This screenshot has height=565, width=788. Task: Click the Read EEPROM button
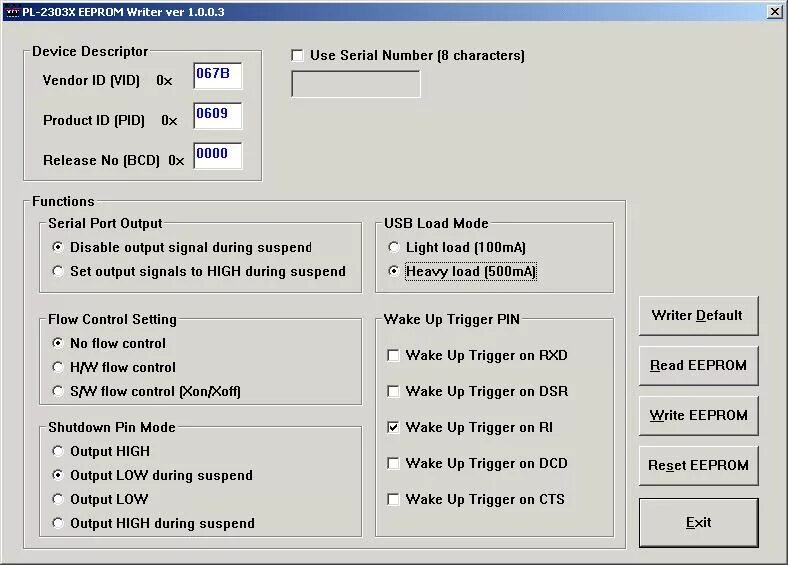[x=698, y=365]
